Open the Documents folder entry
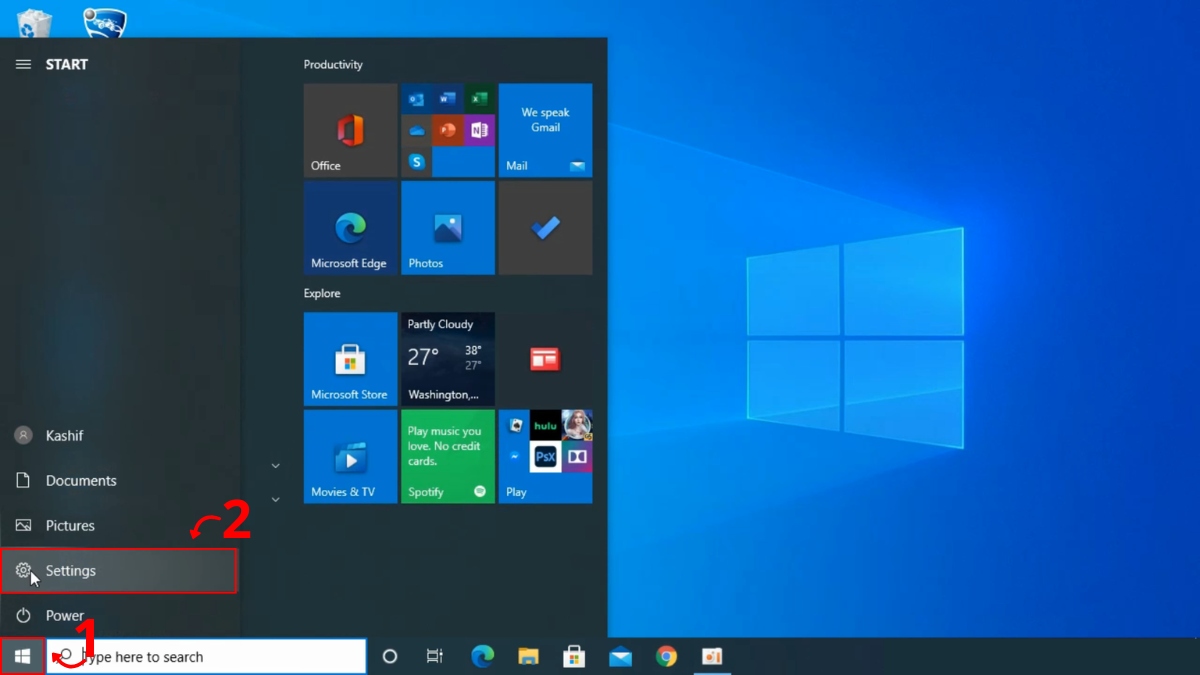Viewport: 1200px width, 675px height. pyautogui.click(x=80, y=480)
